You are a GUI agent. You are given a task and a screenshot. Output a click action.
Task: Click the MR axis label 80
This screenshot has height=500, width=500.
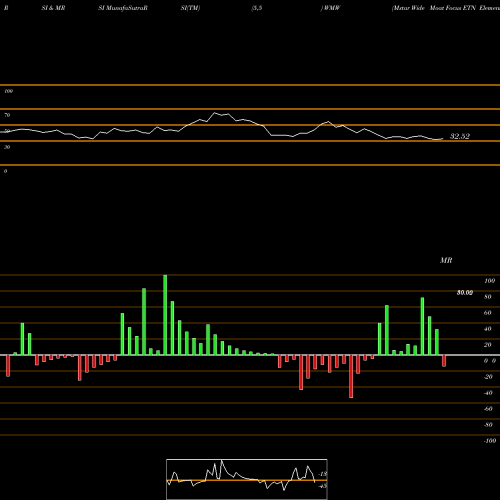click(x=488, y=297)
